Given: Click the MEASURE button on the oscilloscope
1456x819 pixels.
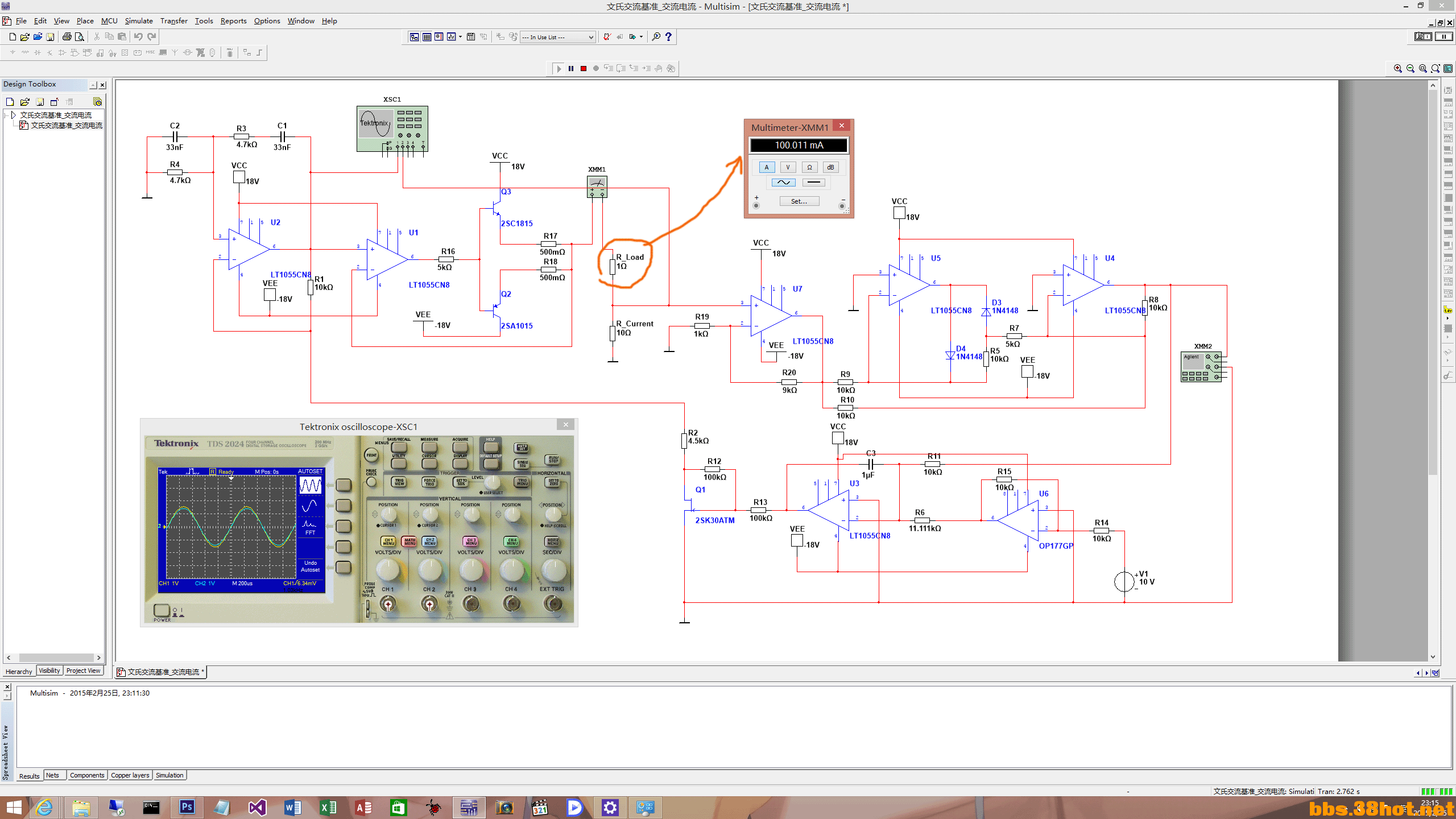Looking at the screenshot, I should tap(429, 447).
